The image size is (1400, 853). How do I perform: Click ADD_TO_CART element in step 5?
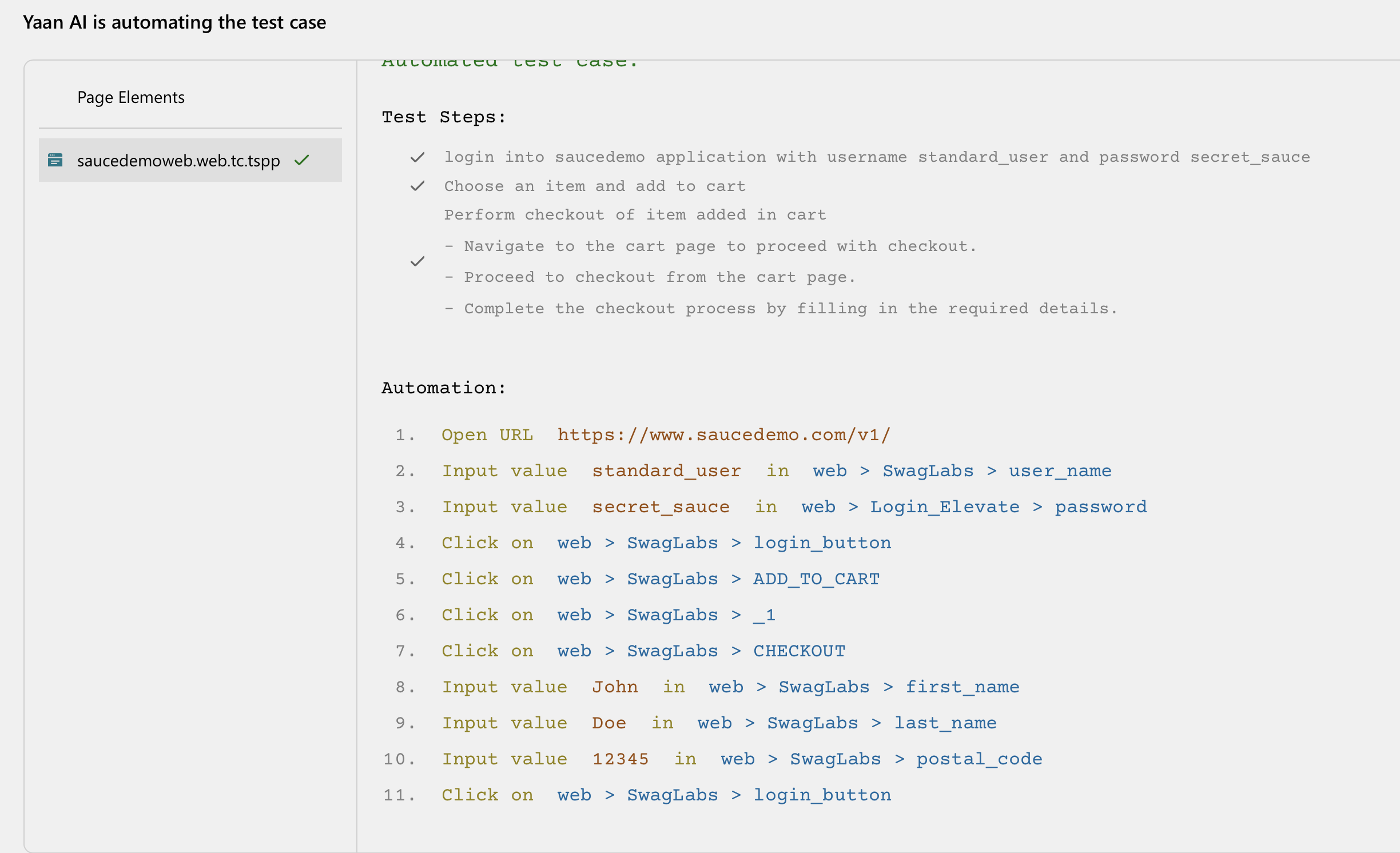(x=816, y=579)
